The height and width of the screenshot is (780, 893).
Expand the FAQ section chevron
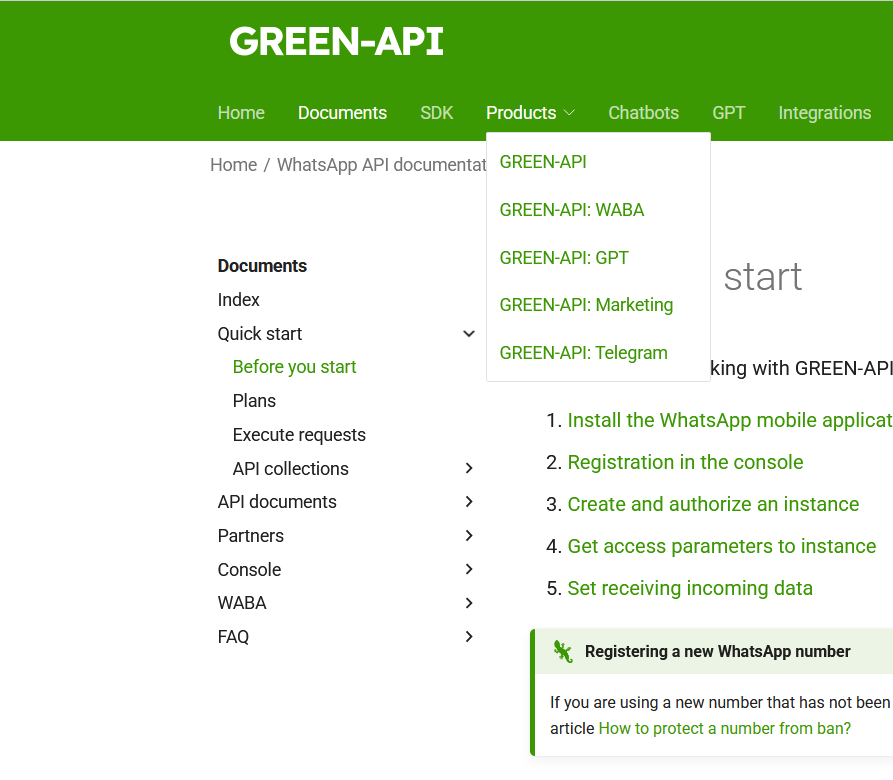(469, 637)
